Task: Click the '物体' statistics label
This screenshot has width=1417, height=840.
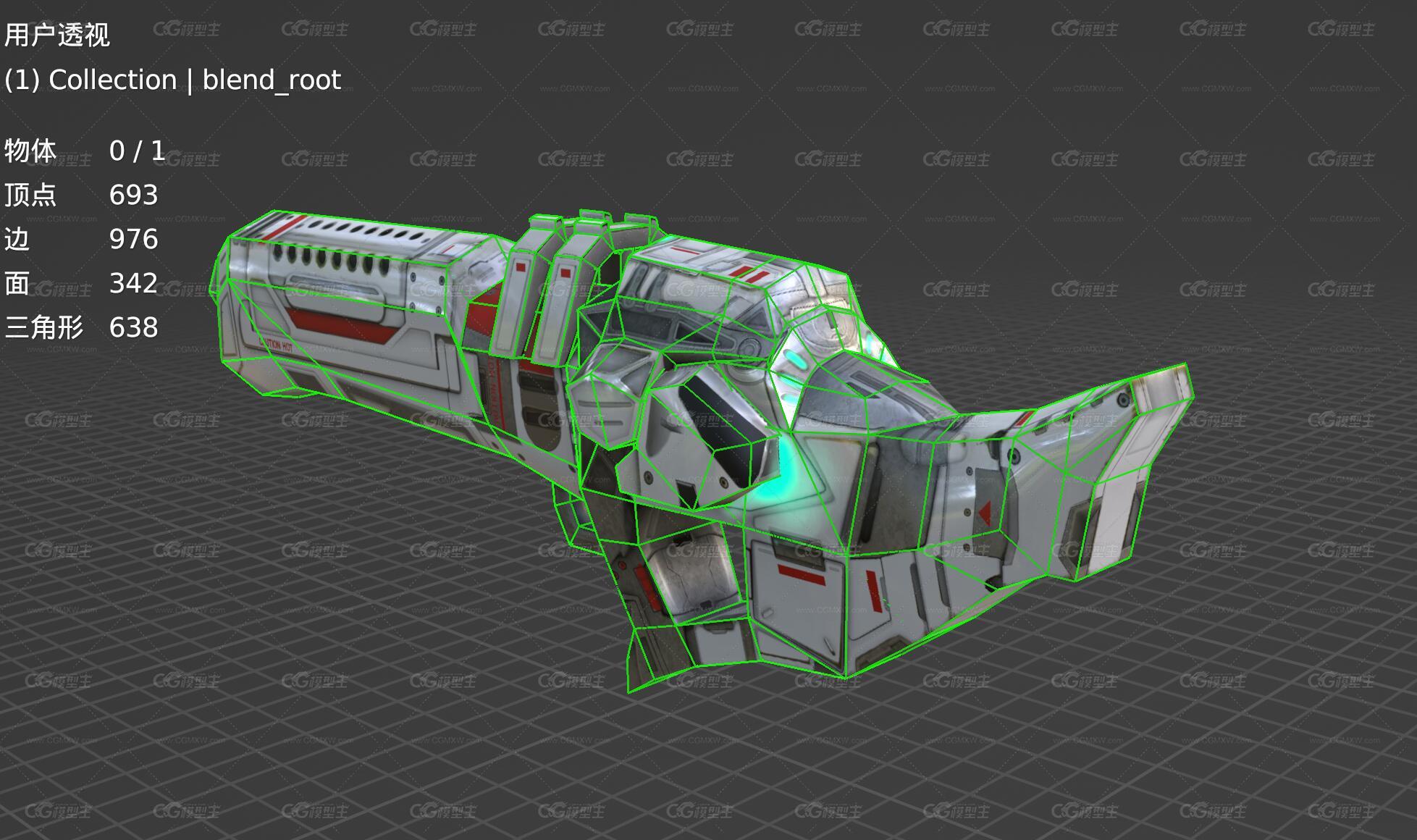Action: [30, 151]
